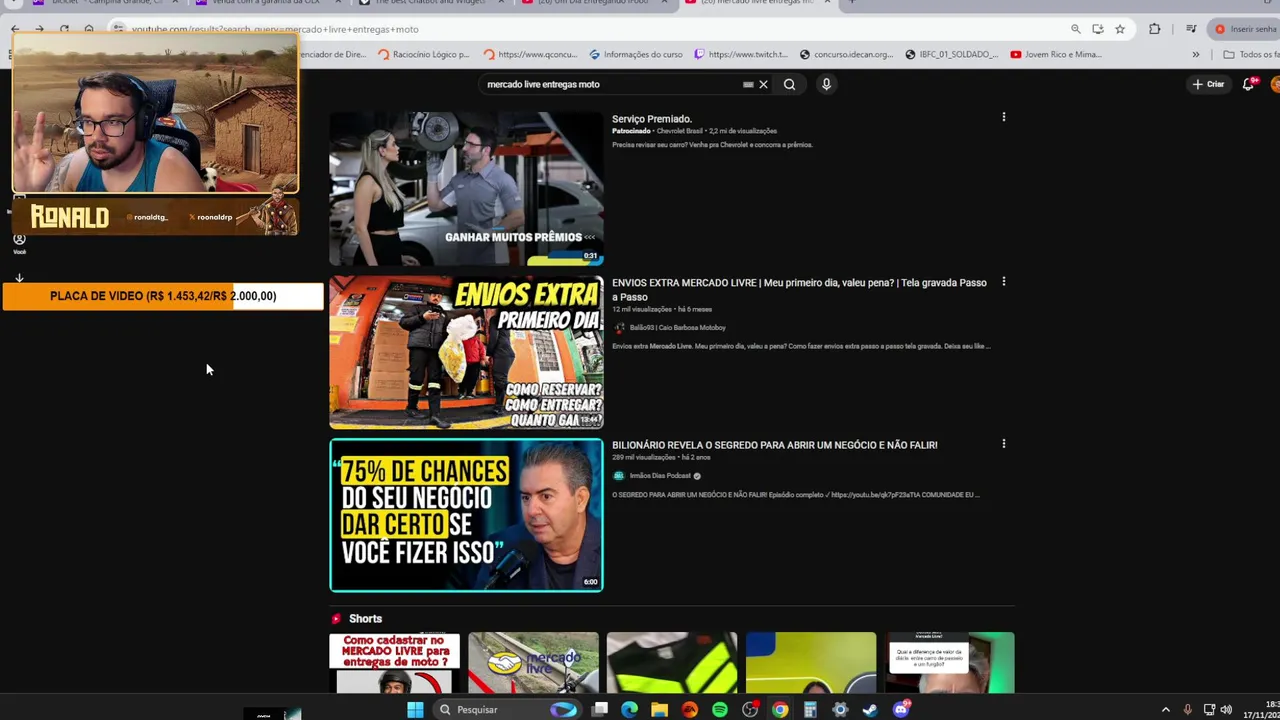Start voice search with the microphone icon

coord(826,84)
